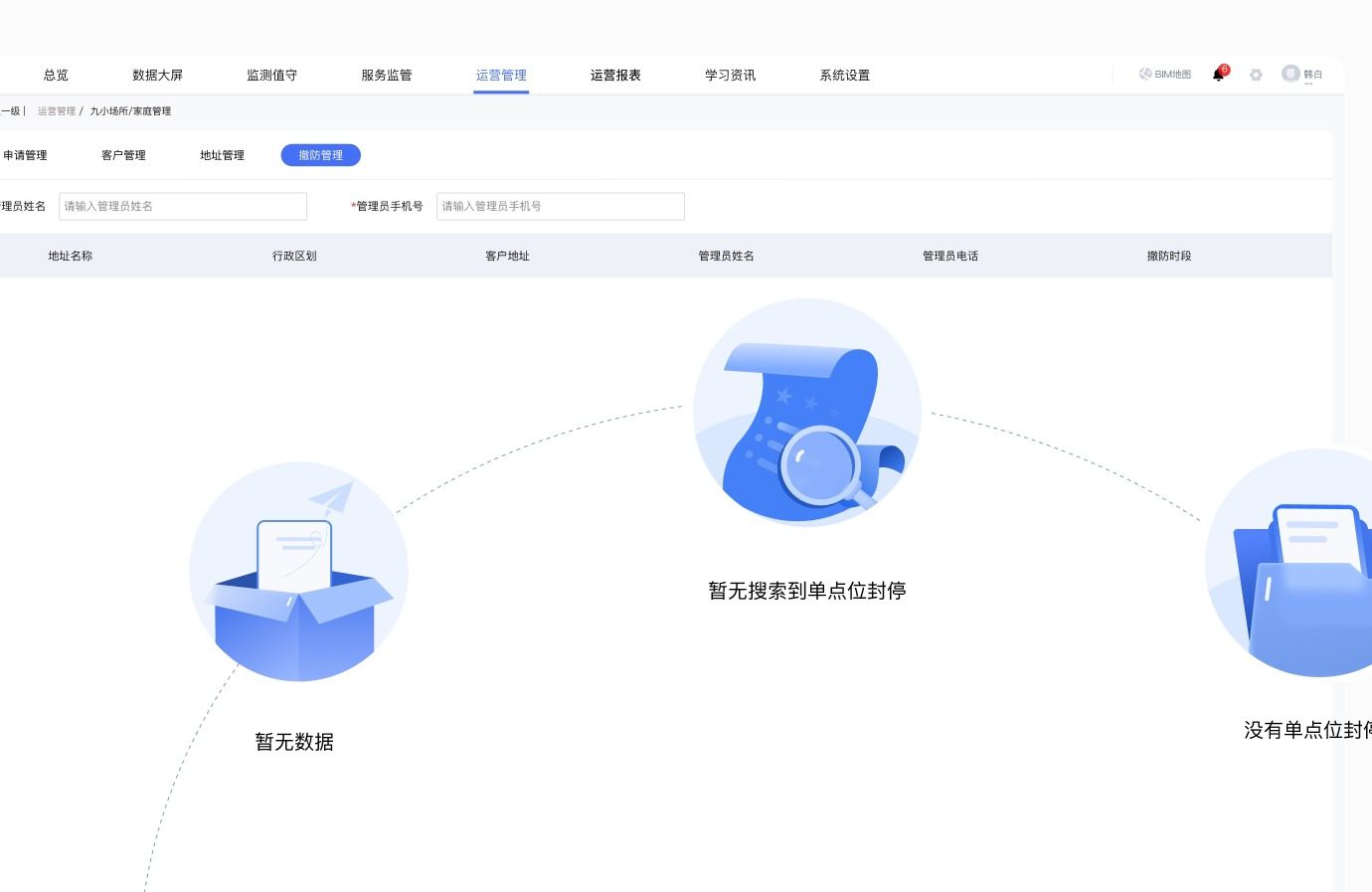Click the 暂无搜索到单点位封停 caption

pos(807,591)
